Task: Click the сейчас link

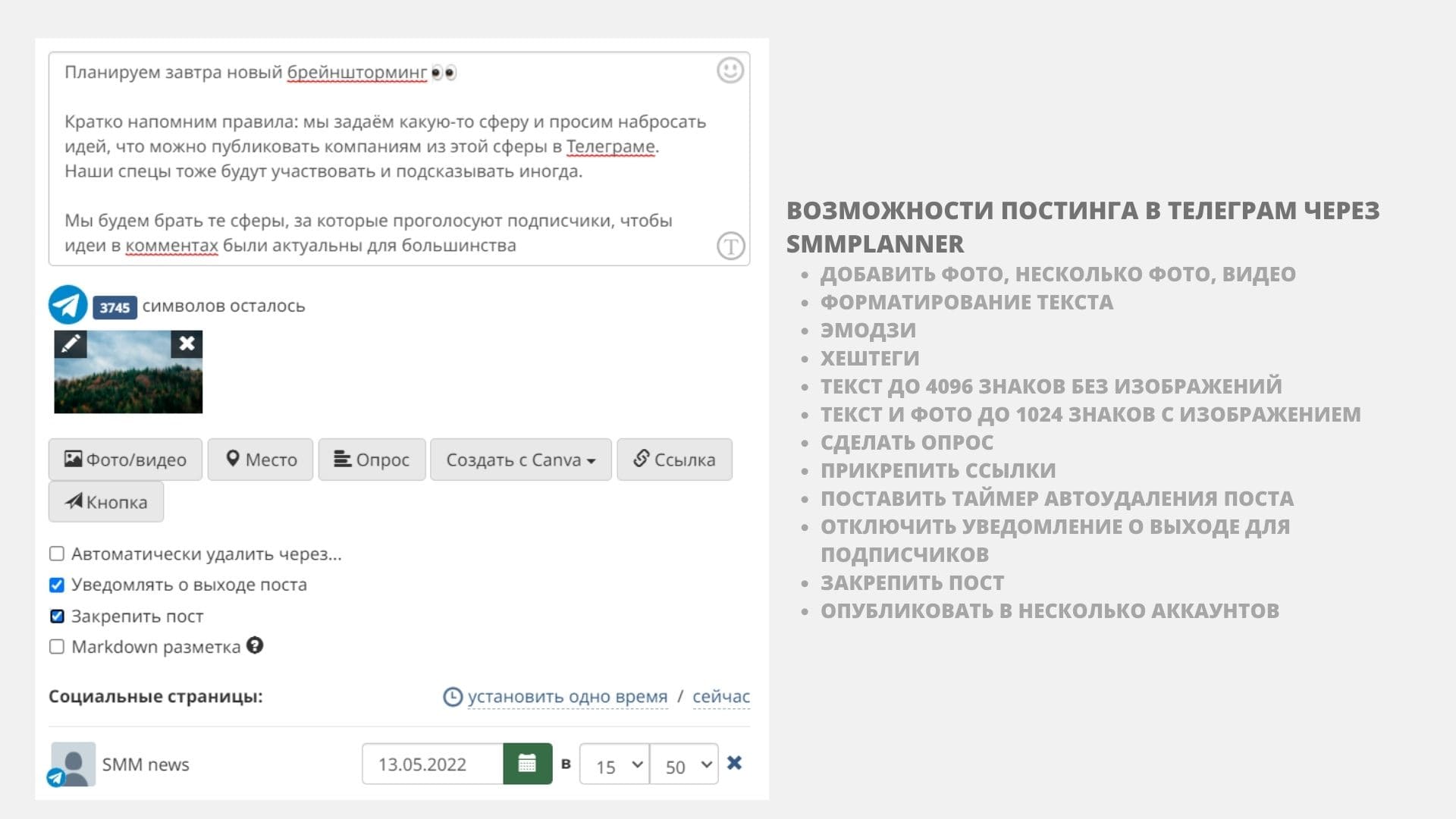Action: click(x=721, y=696)
